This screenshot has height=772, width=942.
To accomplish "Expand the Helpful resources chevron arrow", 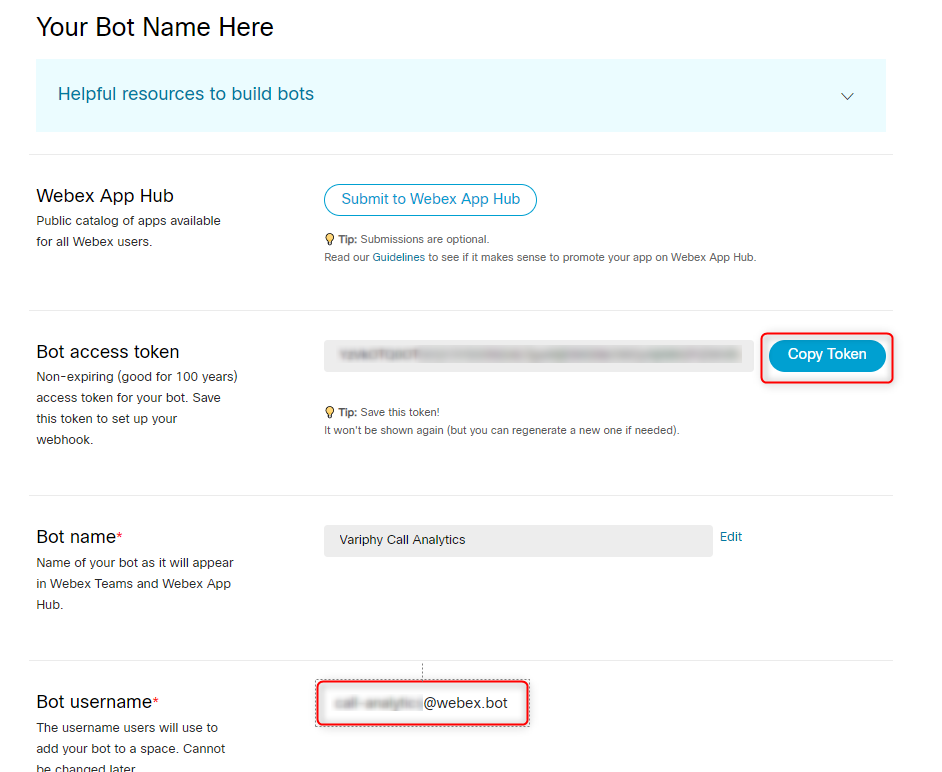I will [847, 96].
